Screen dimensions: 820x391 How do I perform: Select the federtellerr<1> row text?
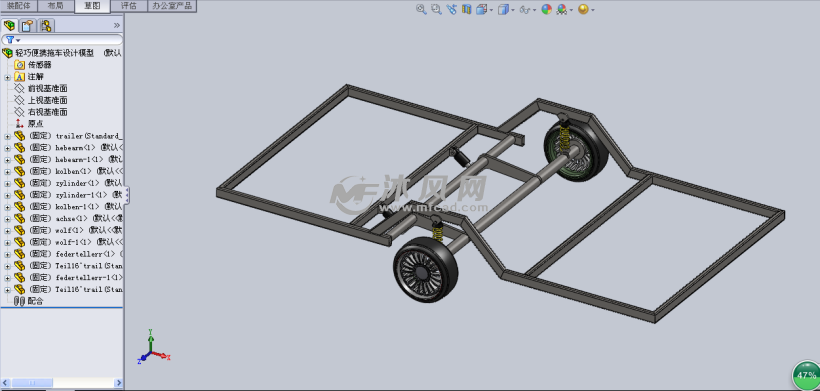(x=76, y=254)
